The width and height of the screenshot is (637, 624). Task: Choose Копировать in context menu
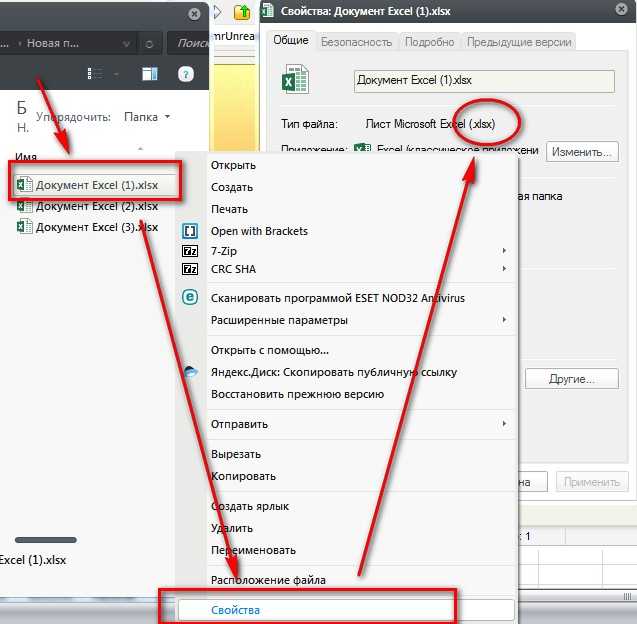tap(243, 476)
